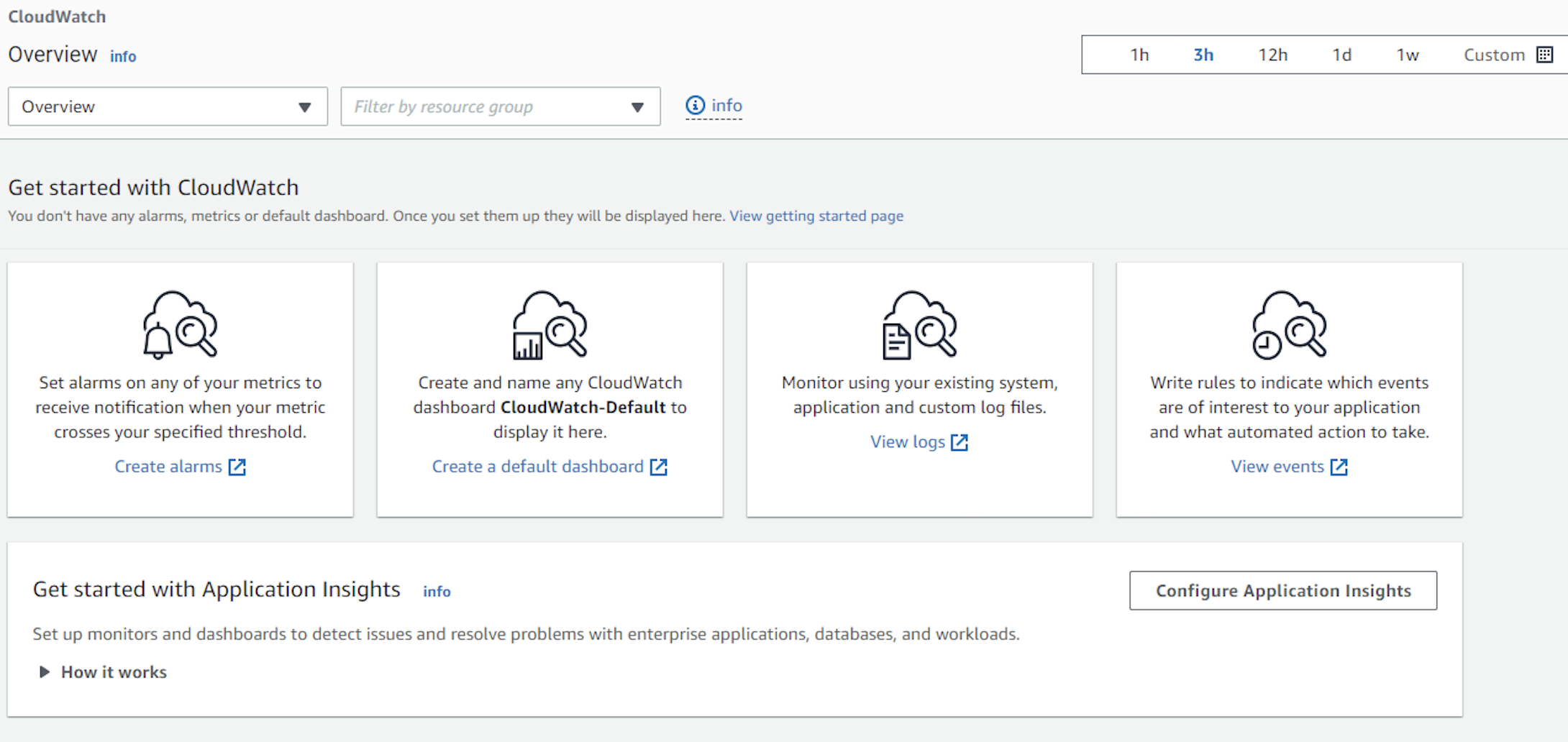1568x742 pixels.
Task: Open the Create a default dashboard link
Action: click(537, 467)
